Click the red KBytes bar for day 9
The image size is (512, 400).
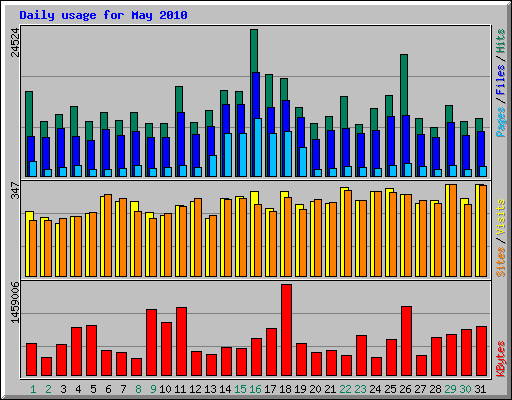click(x=151, y=343)
